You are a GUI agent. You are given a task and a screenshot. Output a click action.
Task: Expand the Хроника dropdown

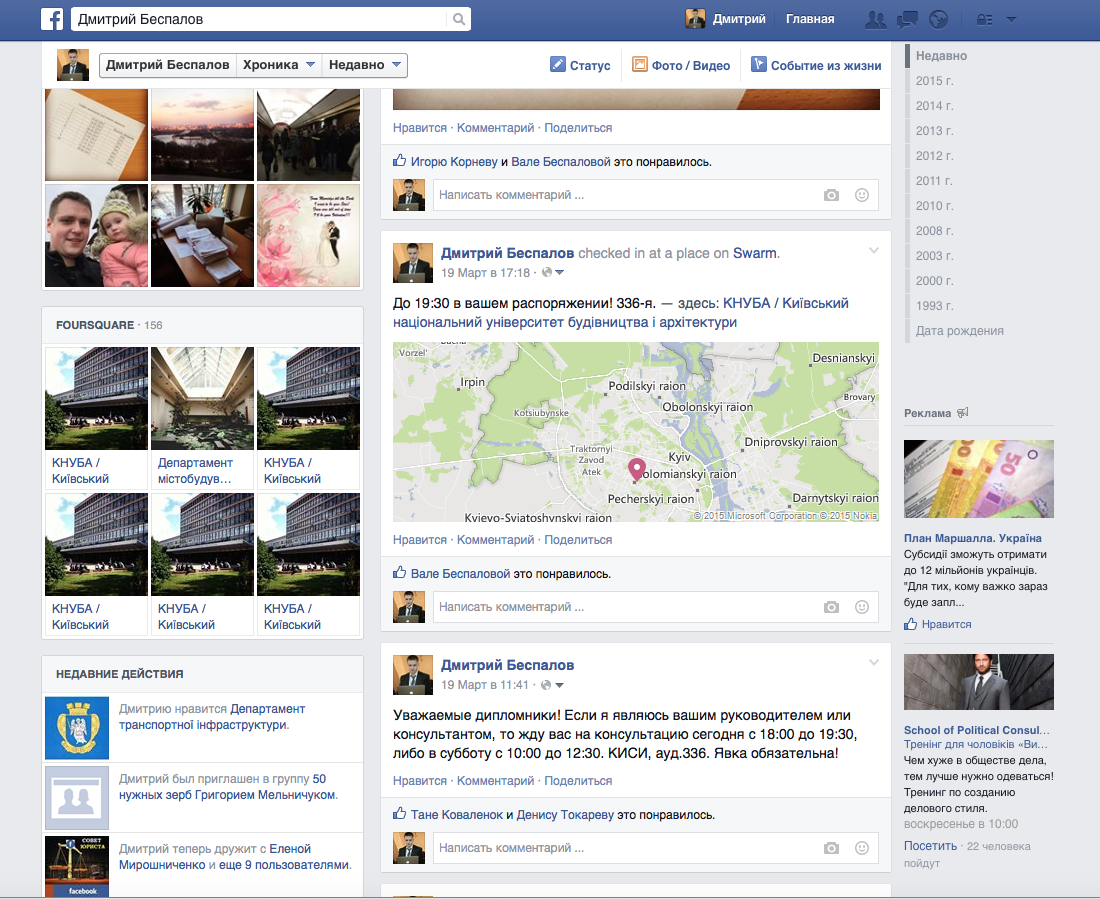[279, 65]
